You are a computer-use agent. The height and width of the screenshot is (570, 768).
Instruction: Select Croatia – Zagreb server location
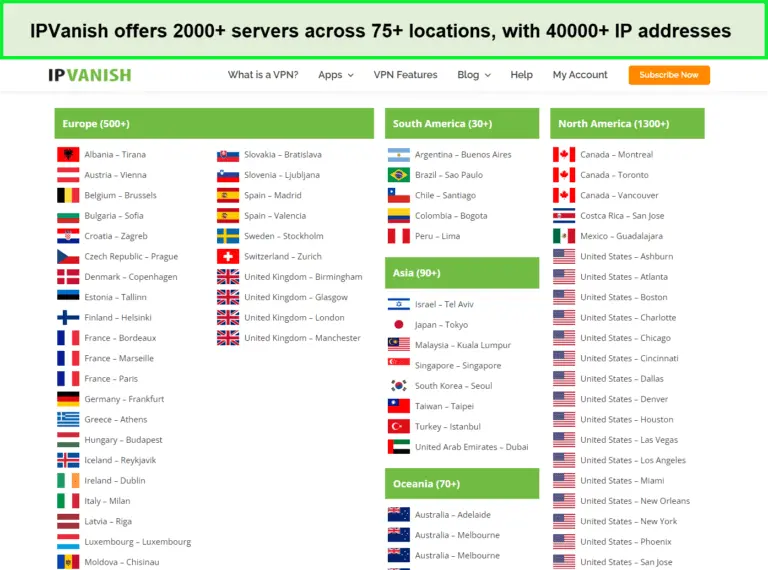(x=116, y=236)
